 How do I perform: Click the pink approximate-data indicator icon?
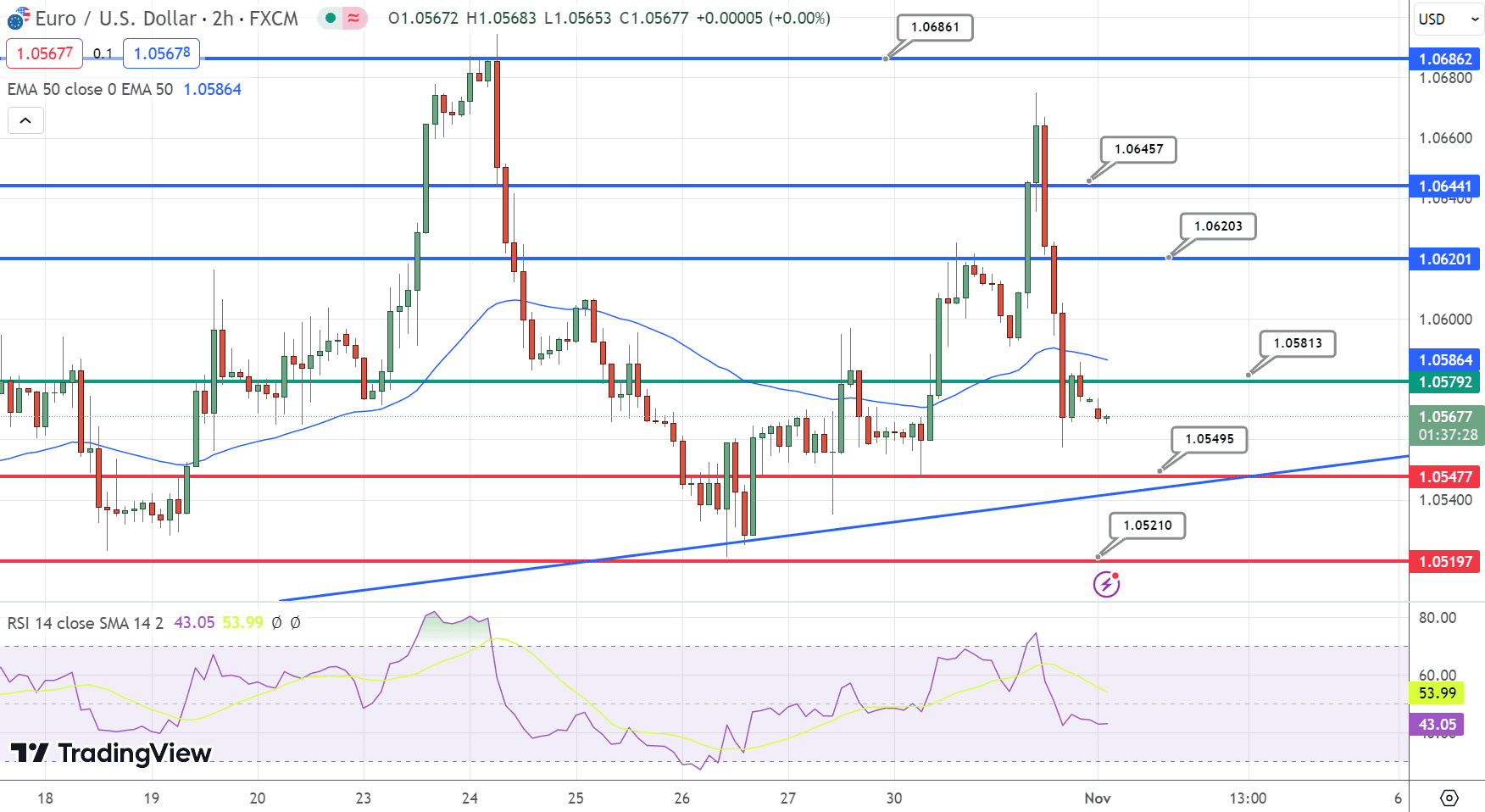[x=353, y=18]
